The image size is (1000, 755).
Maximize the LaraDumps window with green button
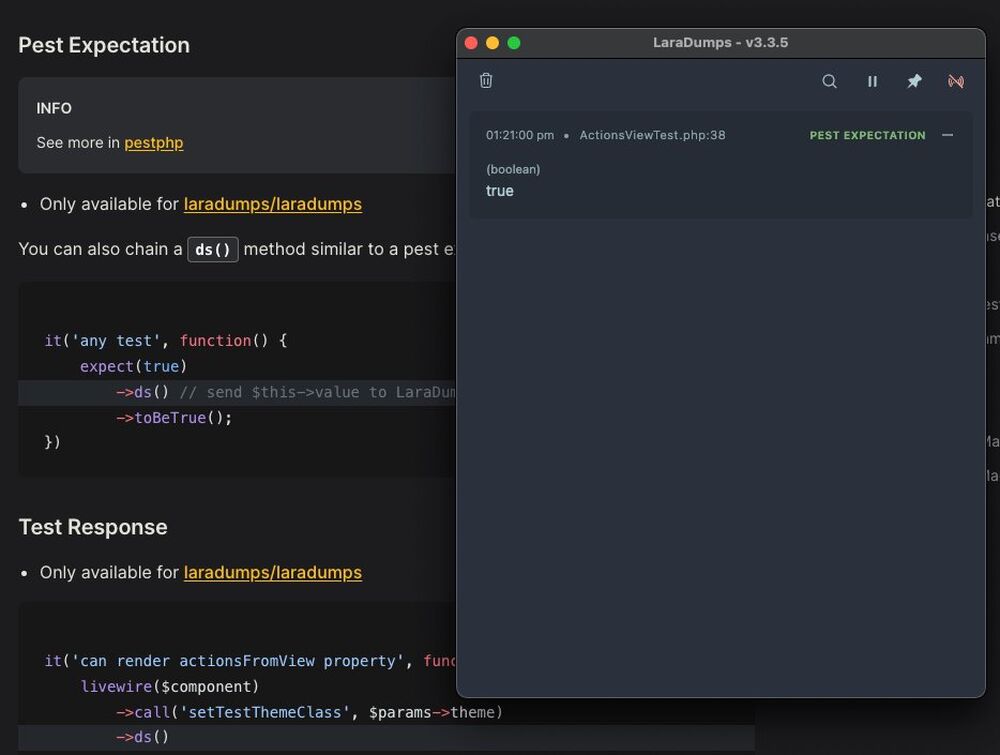[x=514, y=43]
